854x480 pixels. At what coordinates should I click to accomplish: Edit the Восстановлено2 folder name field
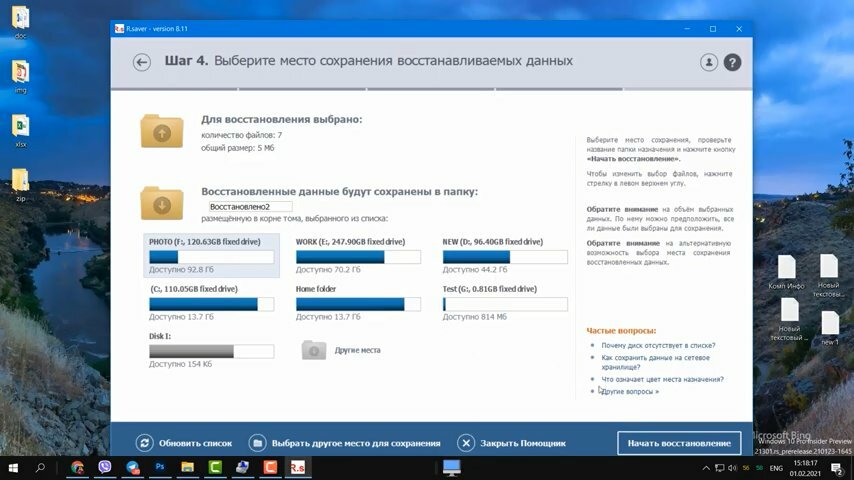pyautogui.click(x=251, y=206)
